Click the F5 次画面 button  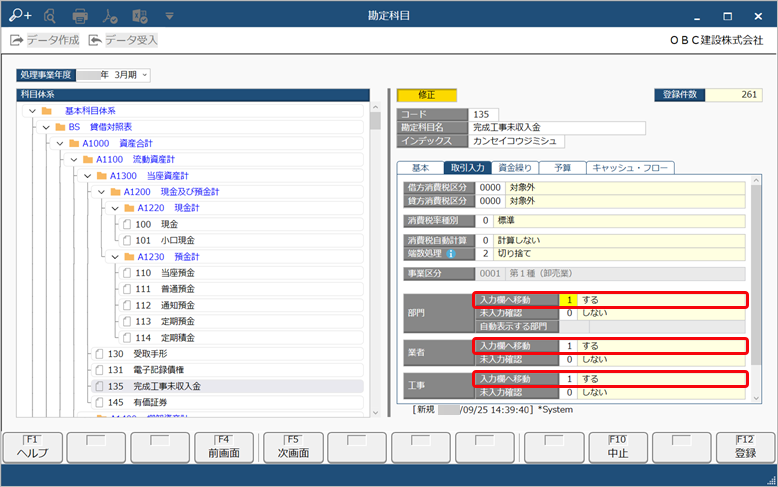[x=293, y=447]
